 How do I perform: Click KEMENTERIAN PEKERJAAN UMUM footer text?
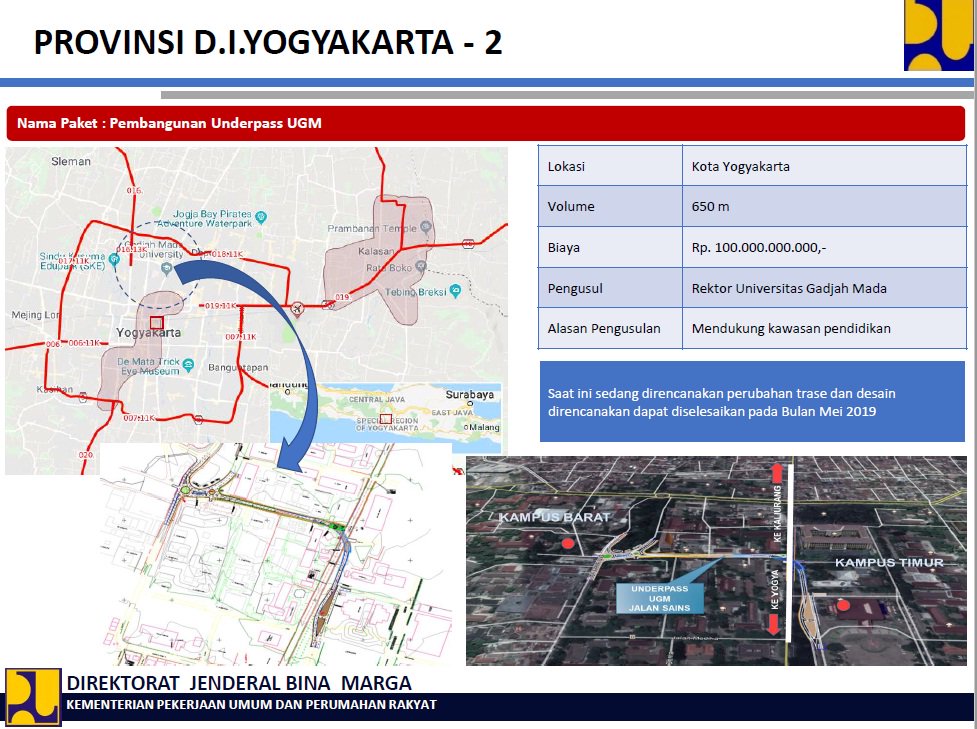(x=251, y=705)
